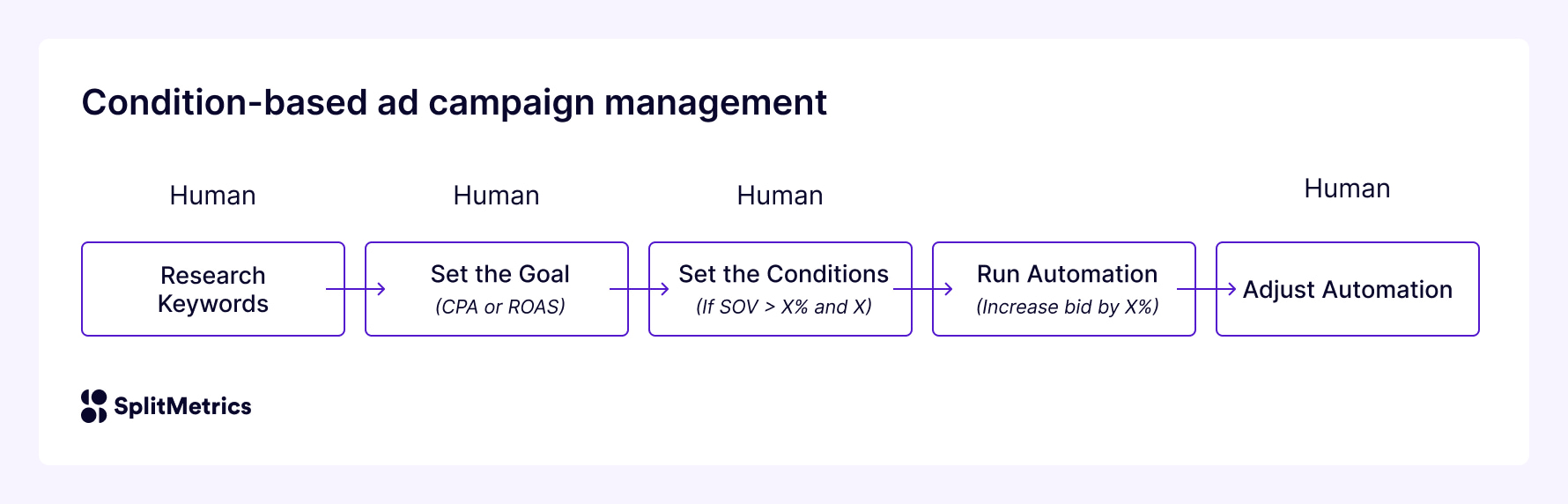The width and height of the screenshot is (1568, 504).
Task: Click the 'Run Automation' step title
Action: click(x=1067, y=274)
